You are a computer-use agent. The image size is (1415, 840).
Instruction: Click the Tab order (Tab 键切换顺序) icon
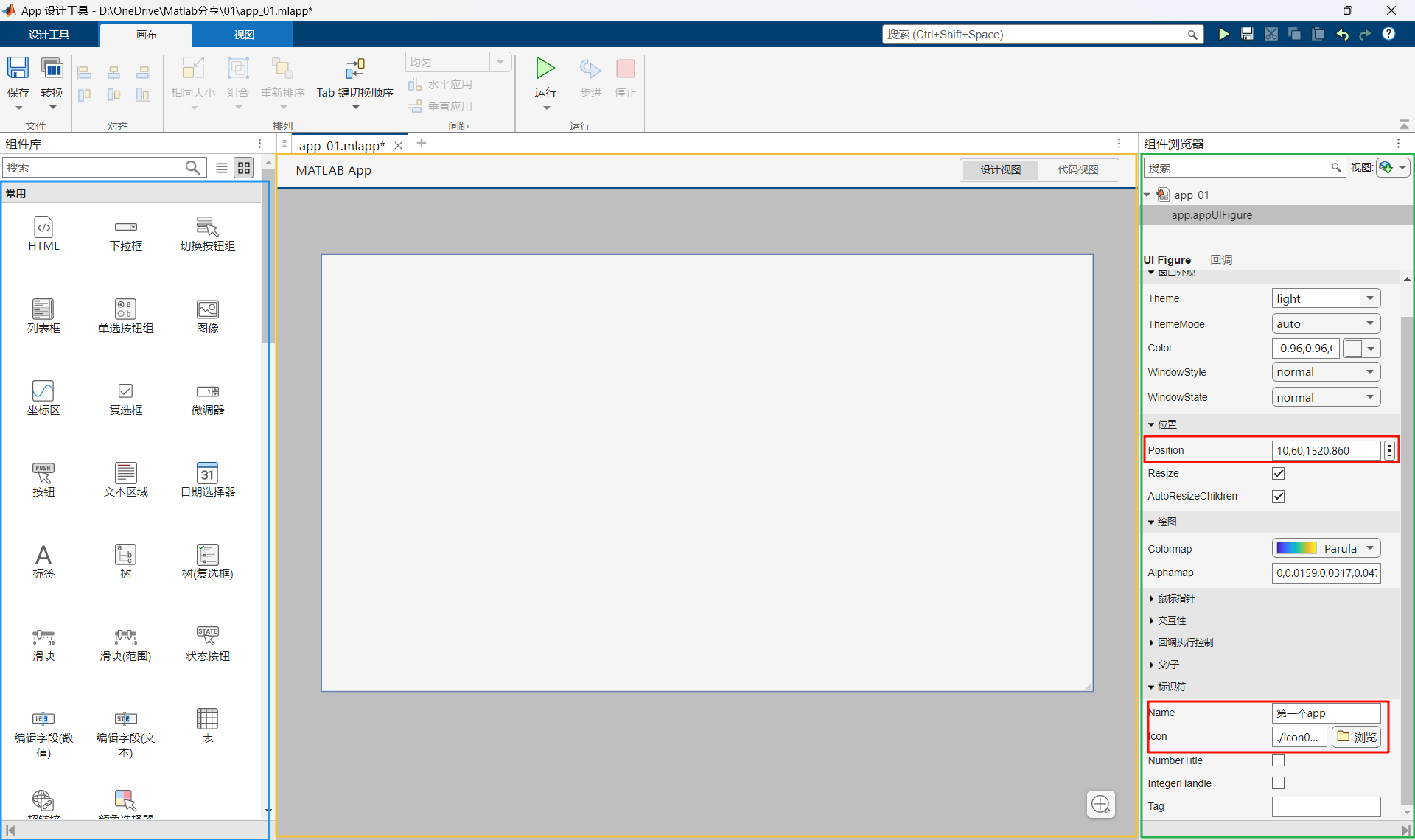point(355,69)
